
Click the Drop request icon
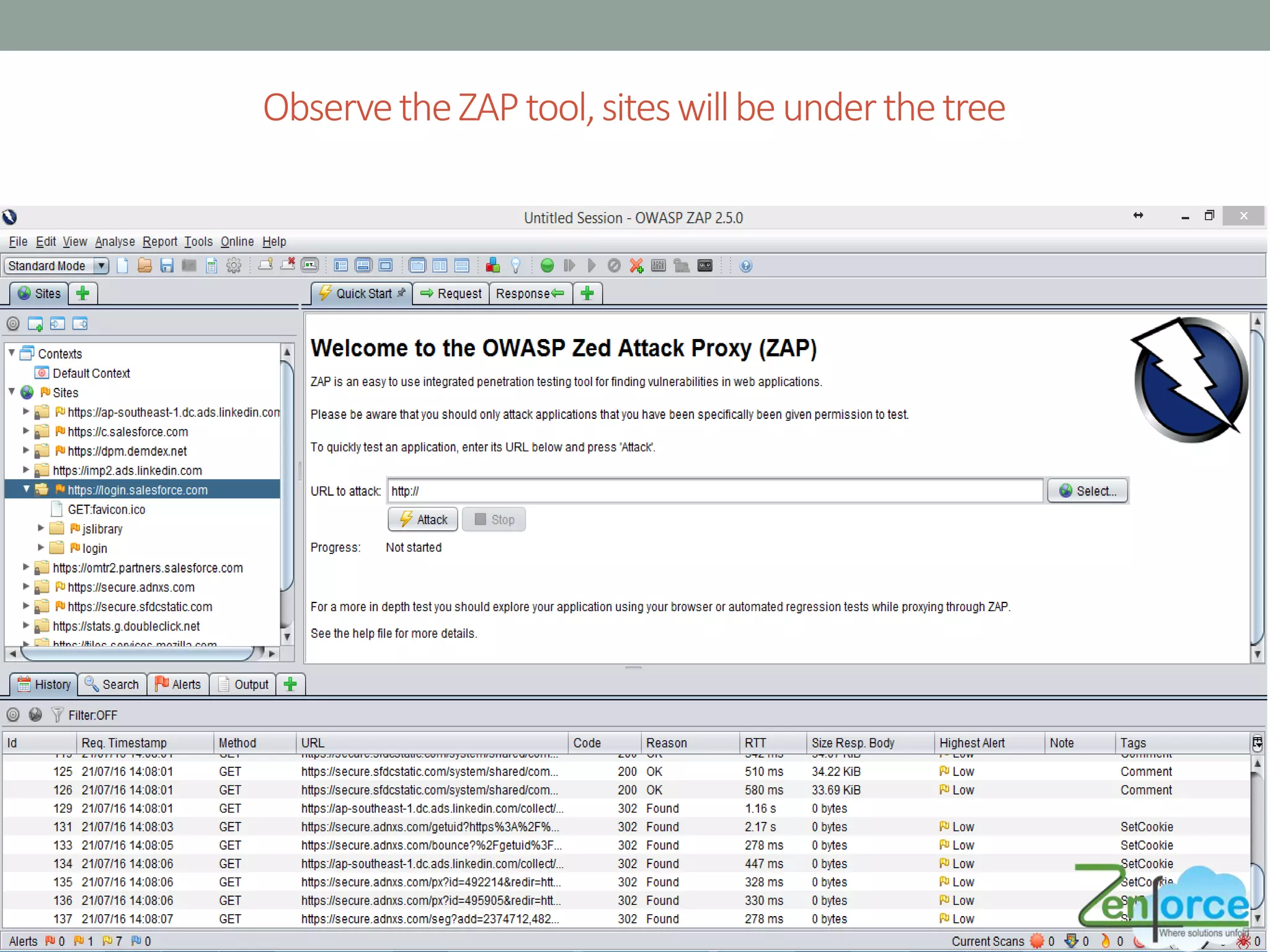(x=614, y=266)
